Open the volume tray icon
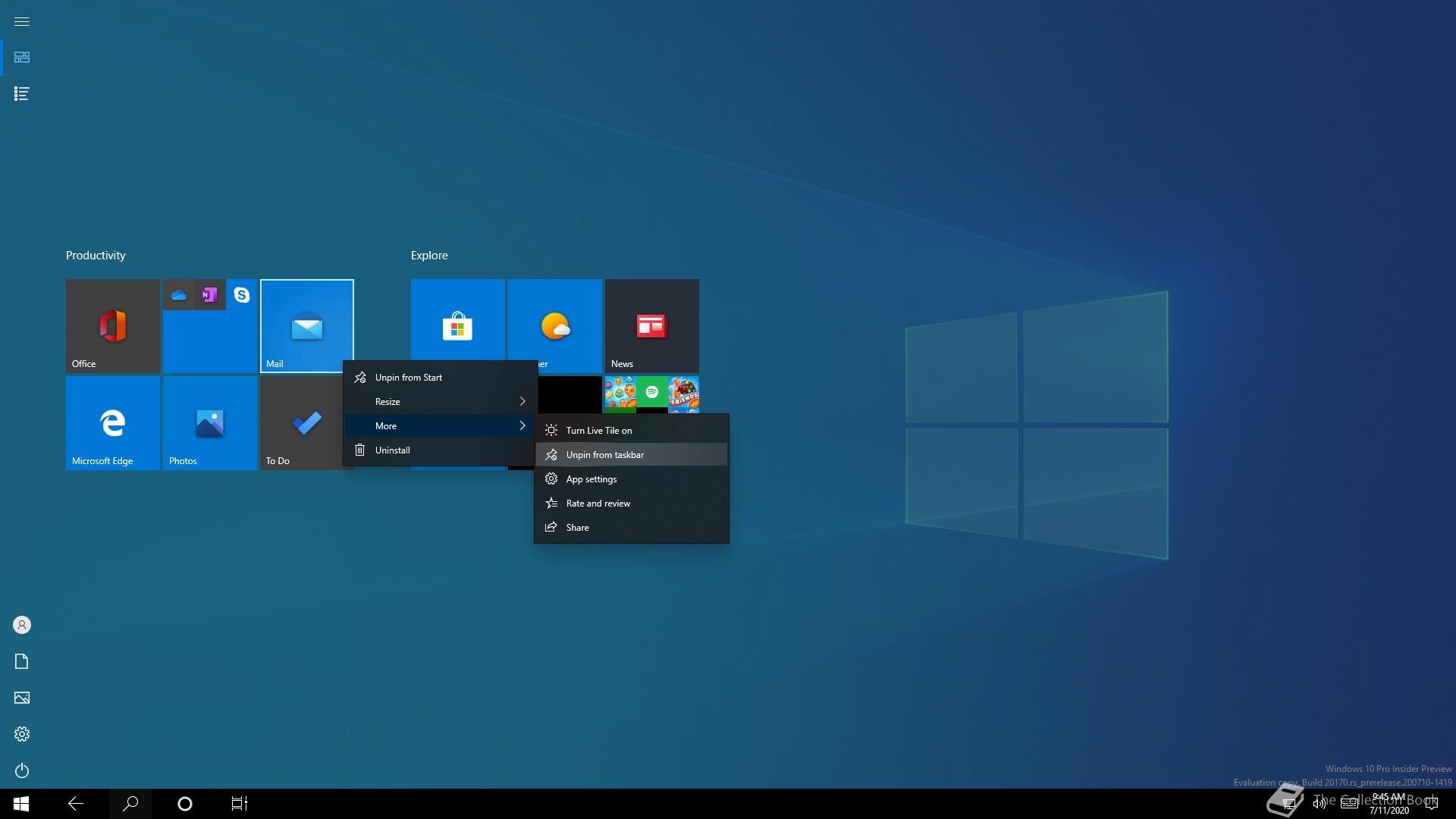This screenshot has width=1456, height=819. pos(1319,804)
